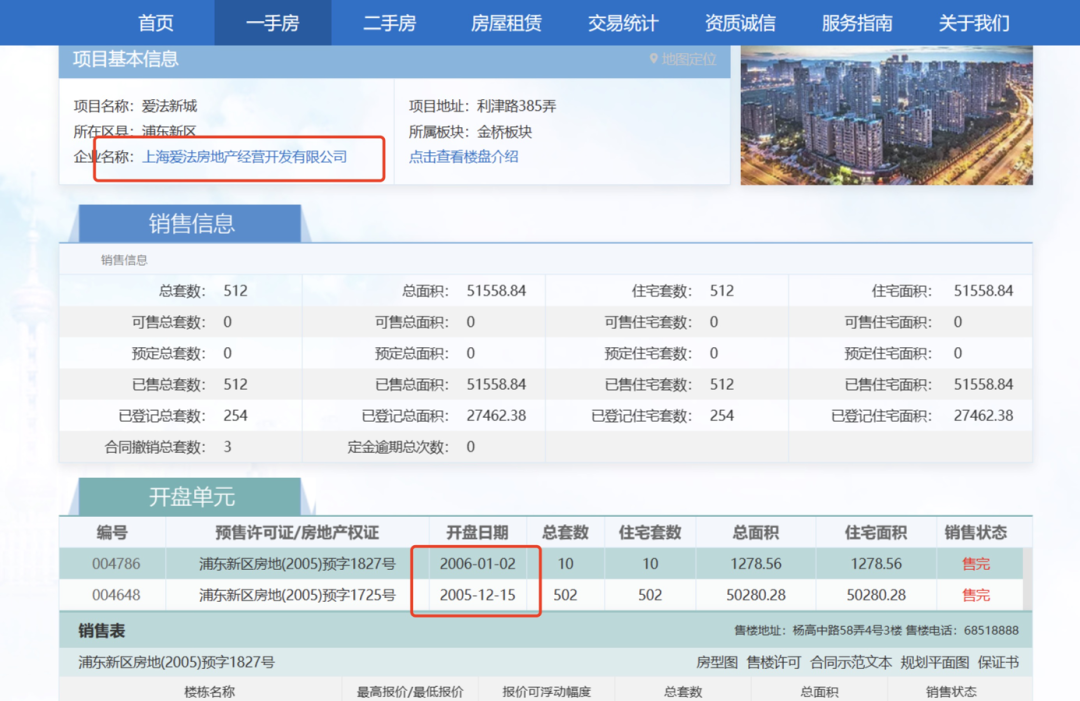Open the 保证书 link
Image resolution: width=1080 pixels, height=701 pixels.
click(x=998, y=662)
